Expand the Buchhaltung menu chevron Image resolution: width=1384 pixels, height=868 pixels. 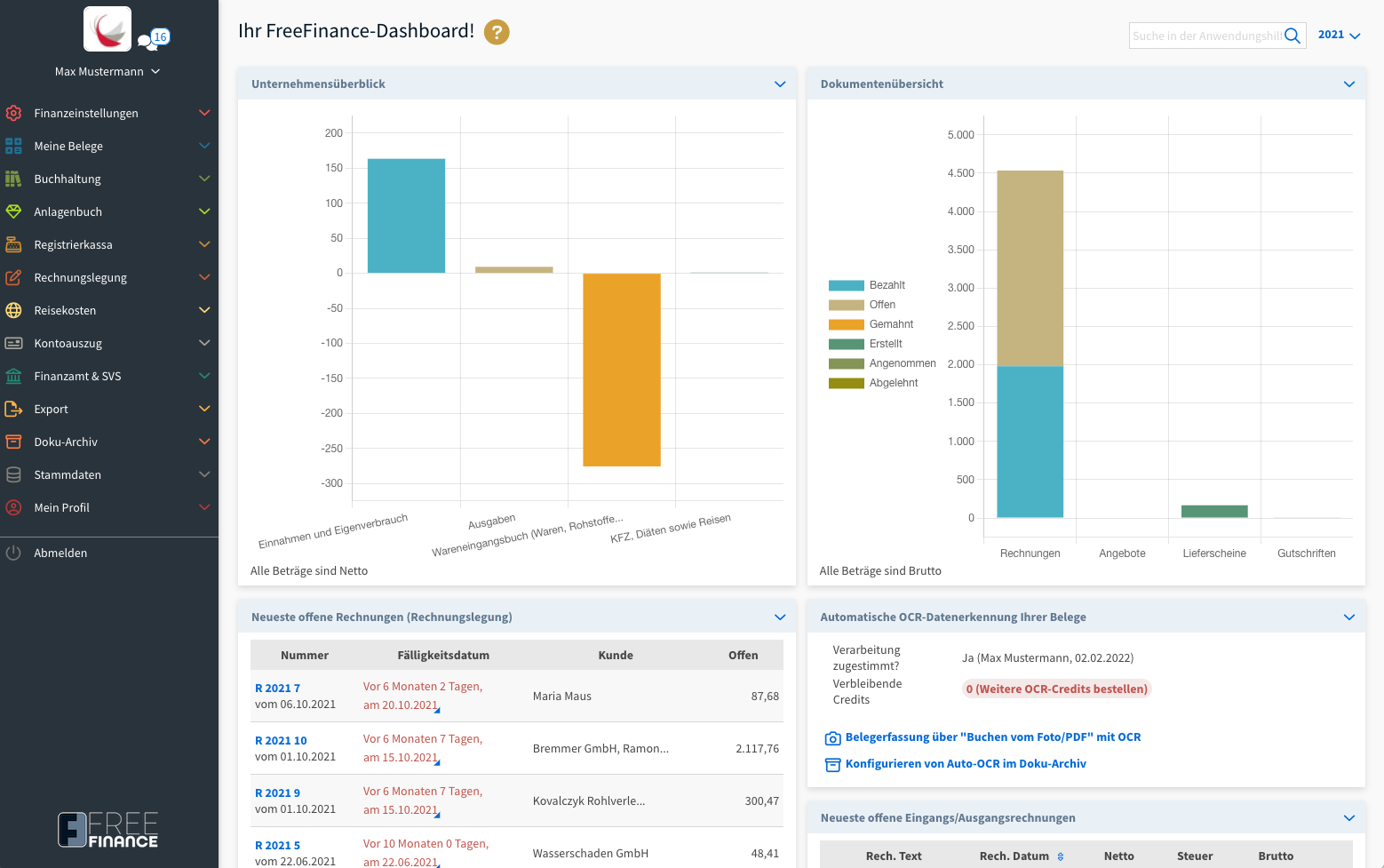click(204, 179)
